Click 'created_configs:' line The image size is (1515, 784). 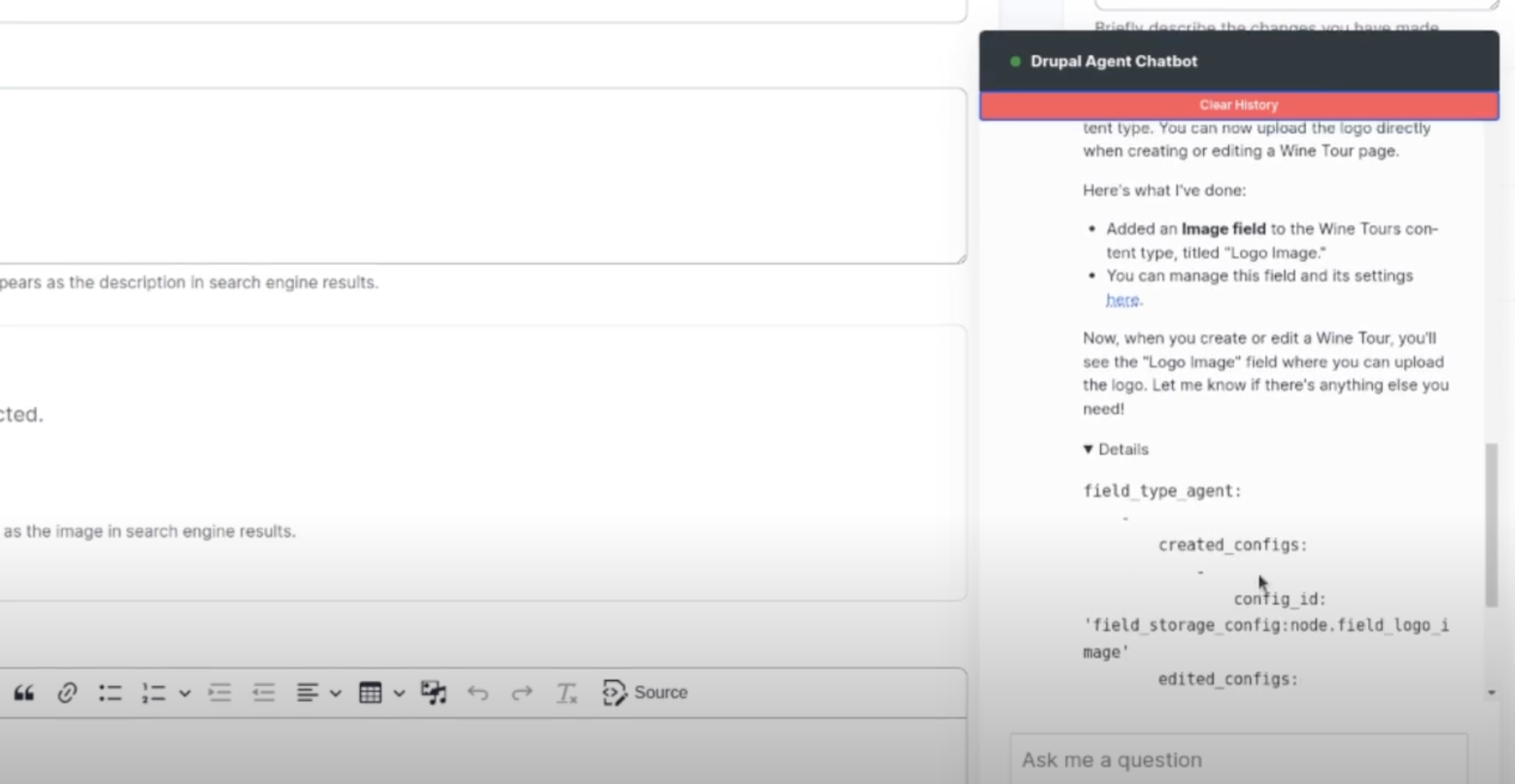coord(1232,545)
